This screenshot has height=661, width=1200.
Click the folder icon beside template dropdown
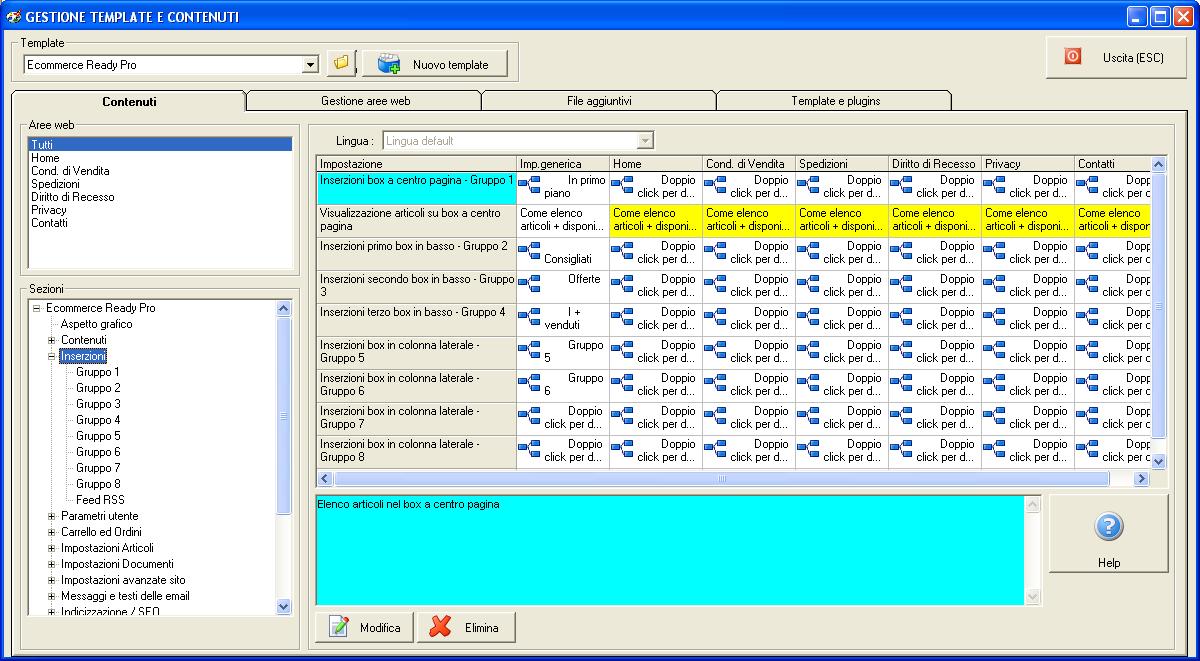(x=341, y=64)
